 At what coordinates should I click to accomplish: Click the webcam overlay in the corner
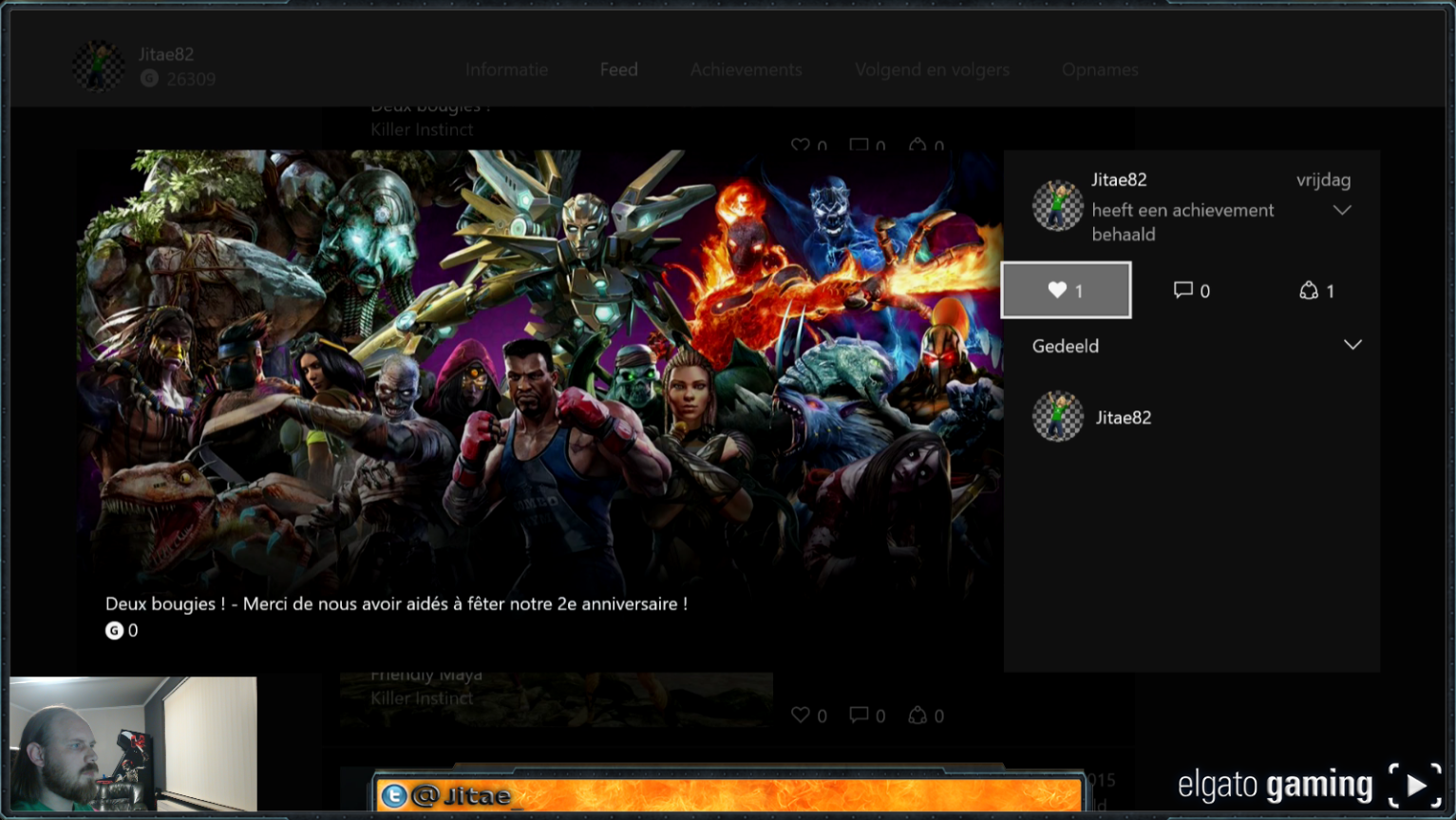point(133,744)
